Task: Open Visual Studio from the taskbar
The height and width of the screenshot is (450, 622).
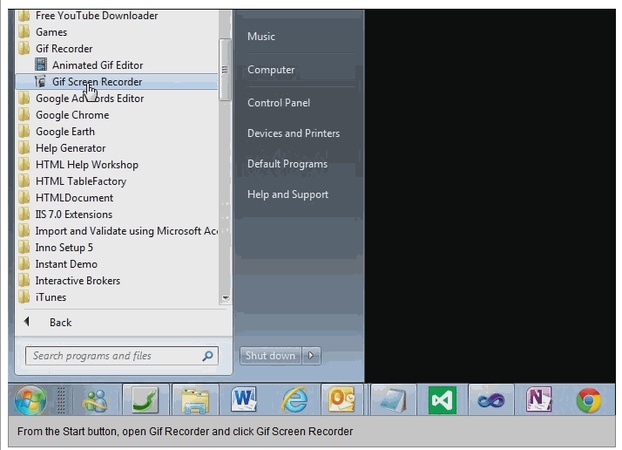Action: point(442,401)
